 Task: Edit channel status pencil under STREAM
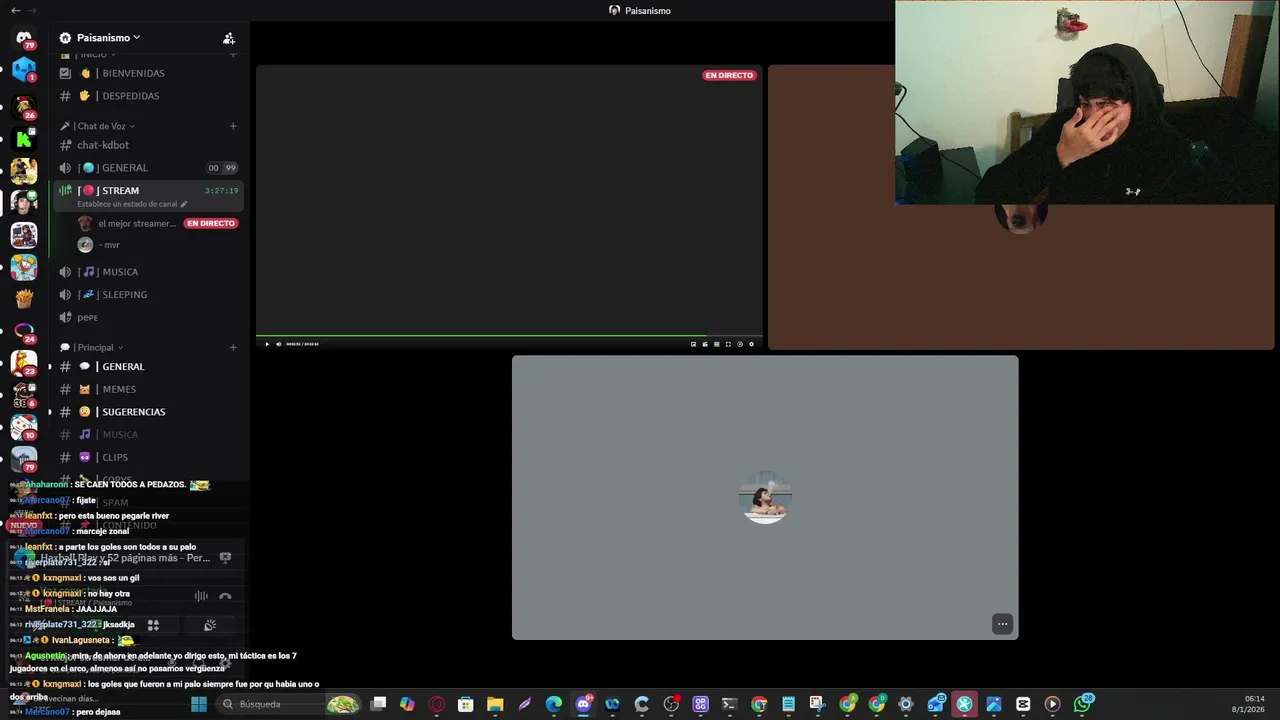(x=183, y=204)
